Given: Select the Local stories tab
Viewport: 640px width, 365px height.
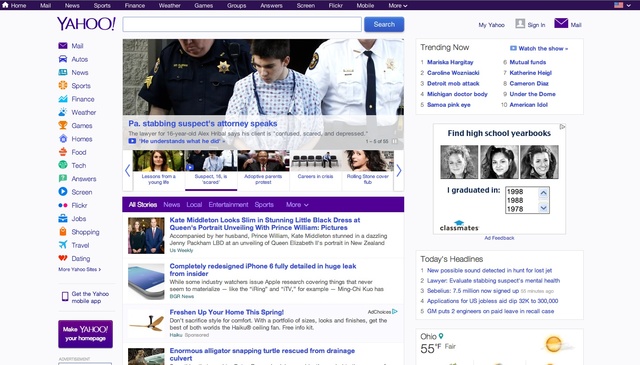Looking at the screenshot, I should (x=194, y=205).
